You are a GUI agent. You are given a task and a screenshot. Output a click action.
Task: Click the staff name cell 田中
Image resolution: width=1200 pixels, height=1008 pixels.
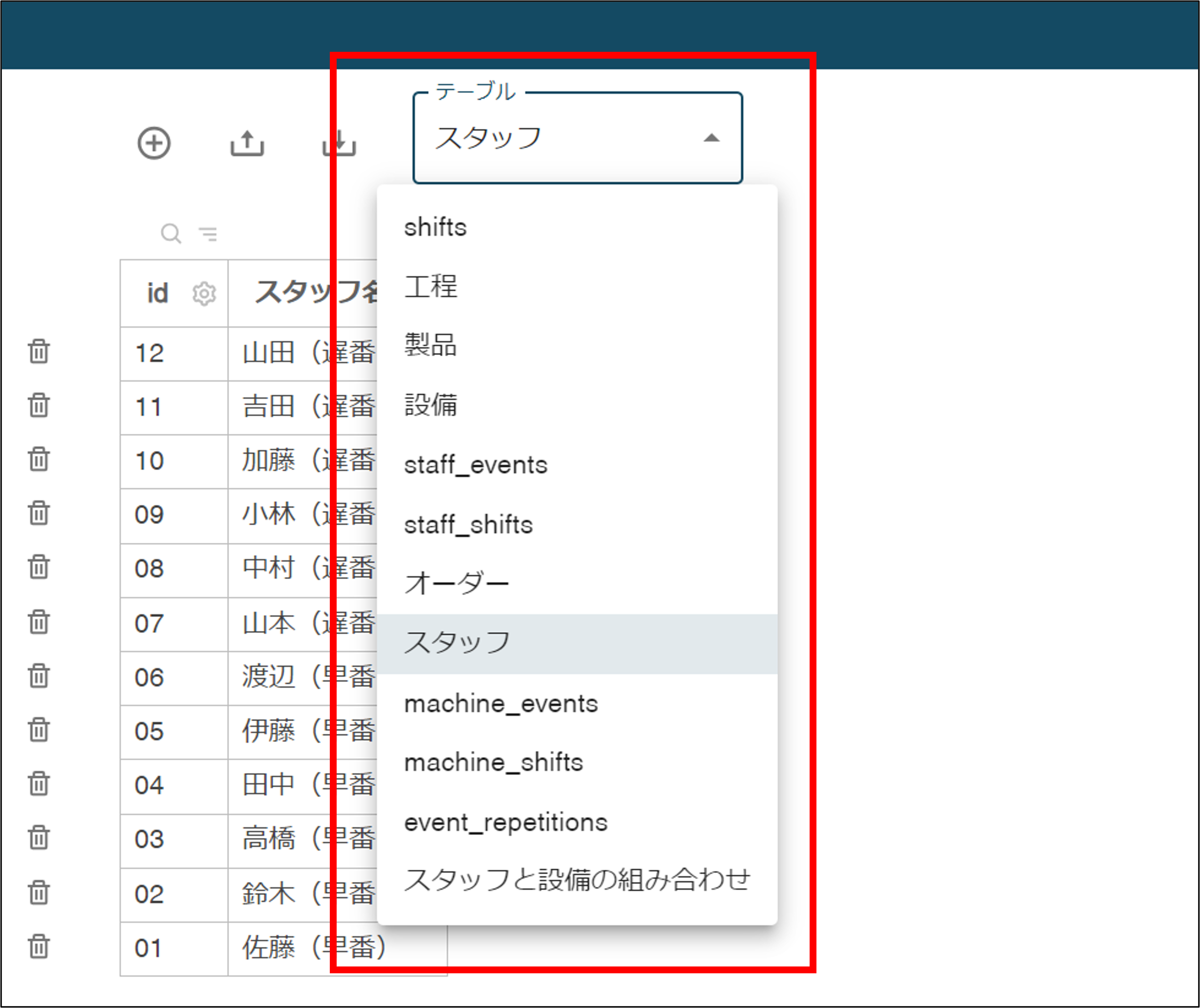[x=303, y=786]
